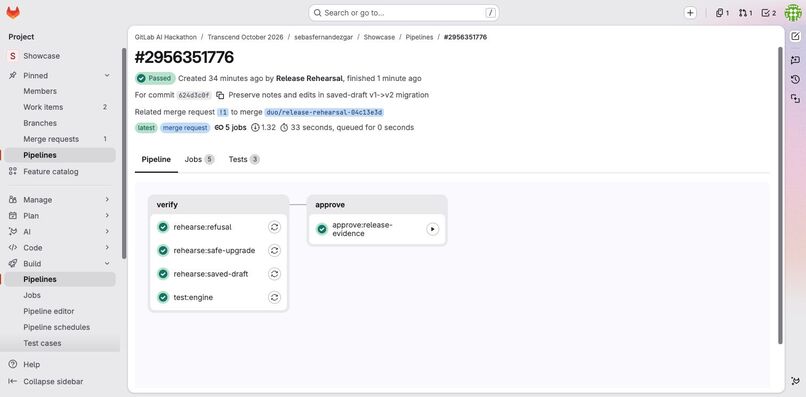This screenshot has width=806, height=397.
Task: Collapse the pinned section chevron
Action: pos(107,76)
